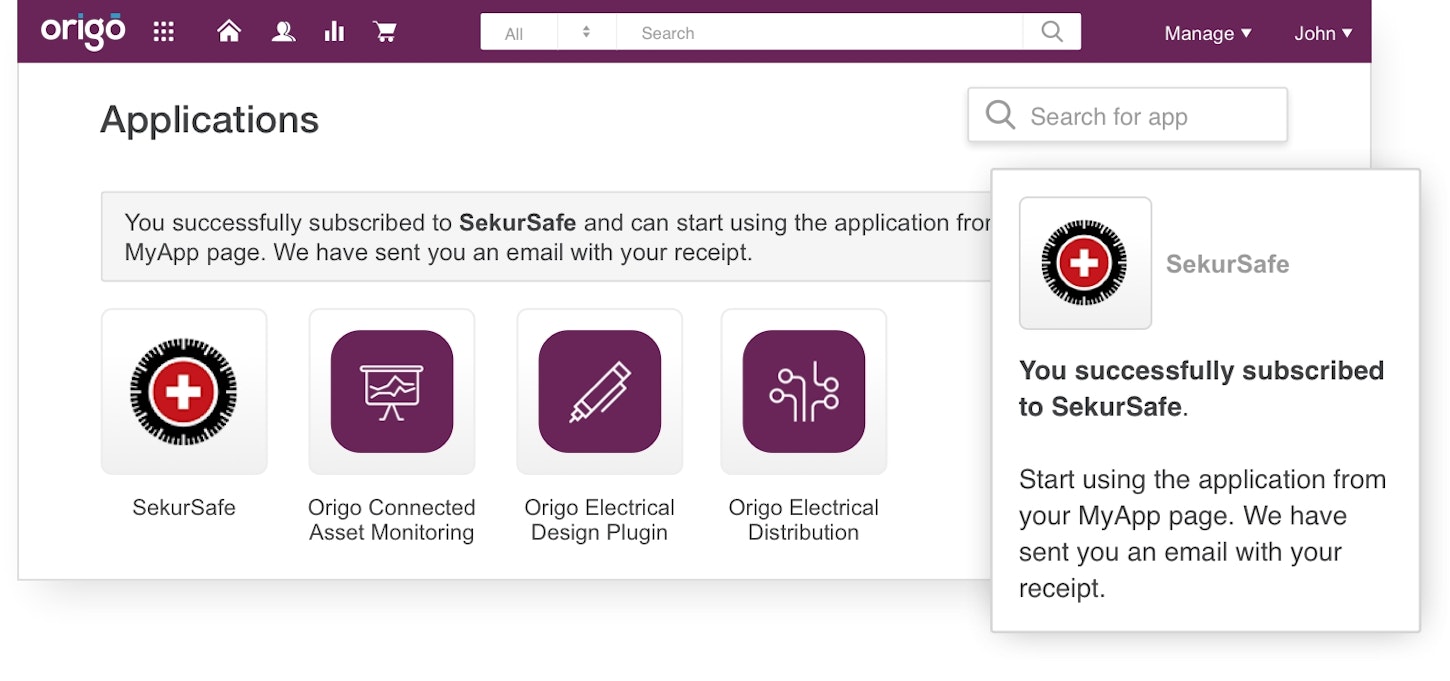1450x681 pixels.
Task: Open SekurSafe app tile in Applications grid
Action: 184,391
